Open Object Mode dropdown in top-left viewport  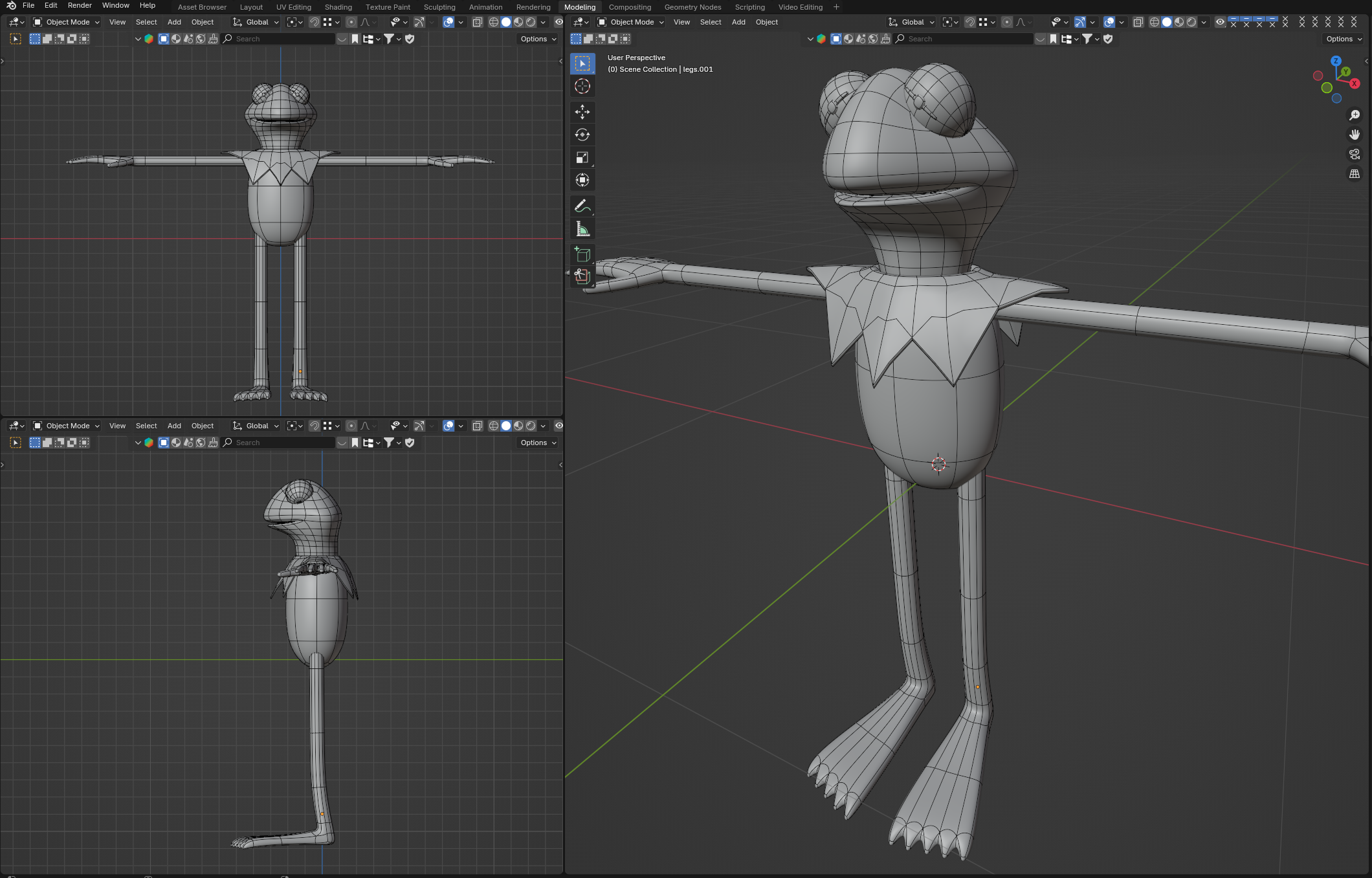point(66,22)
